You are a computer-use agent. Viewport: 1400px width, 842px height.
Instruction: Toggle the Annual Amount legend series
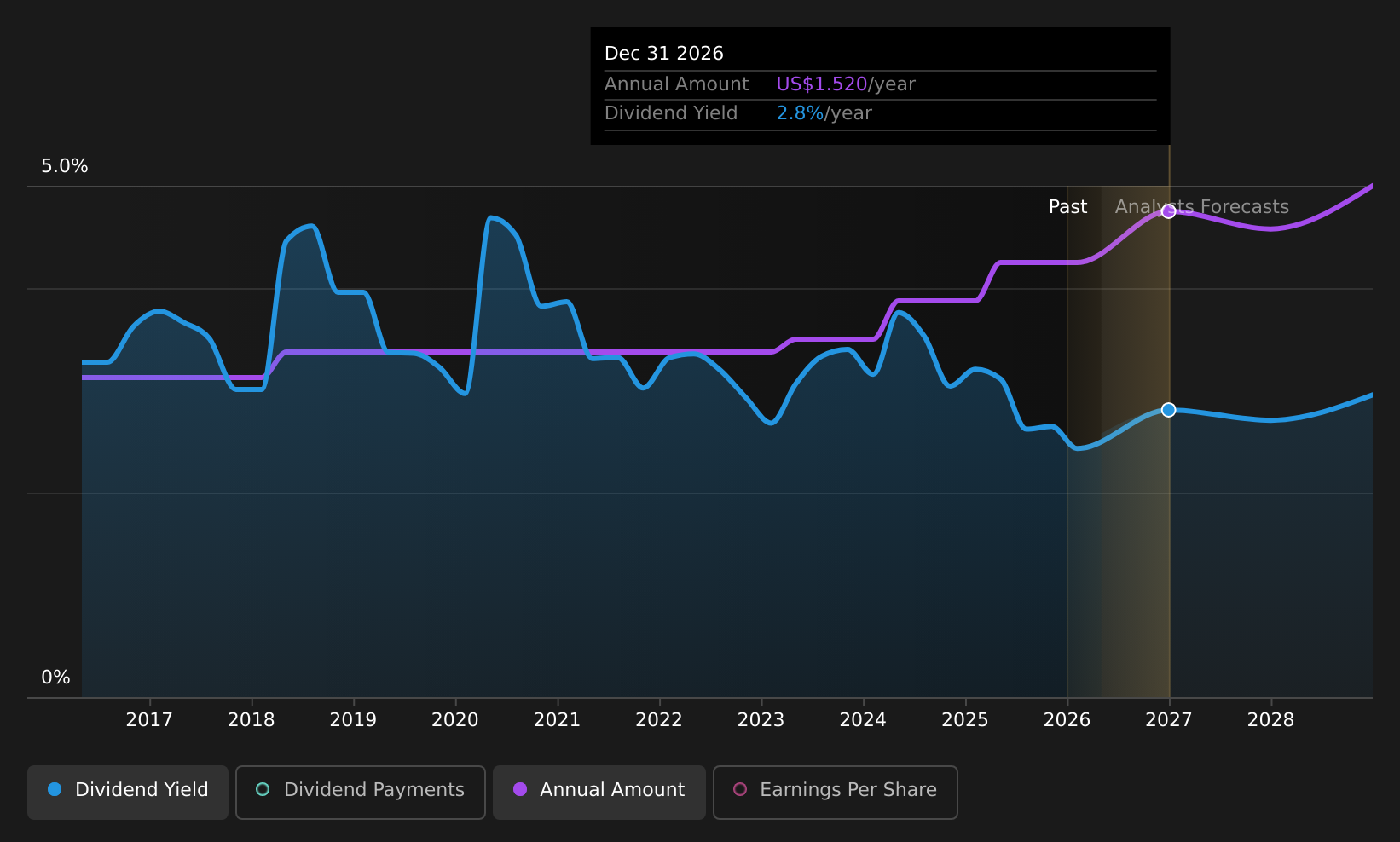click(x=599, y=792)
